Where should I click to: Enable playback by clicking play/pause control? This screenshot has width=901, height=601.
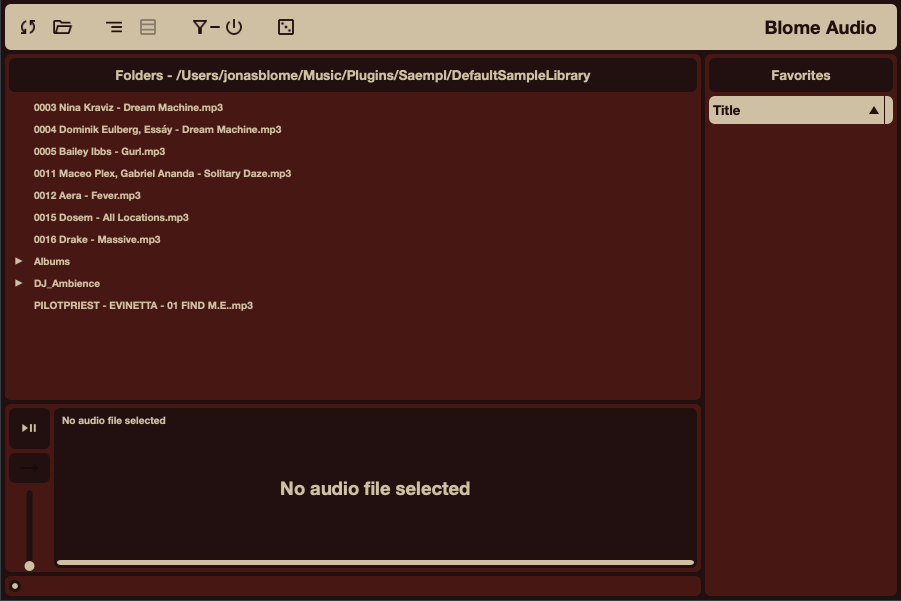(x=29, y=428)
